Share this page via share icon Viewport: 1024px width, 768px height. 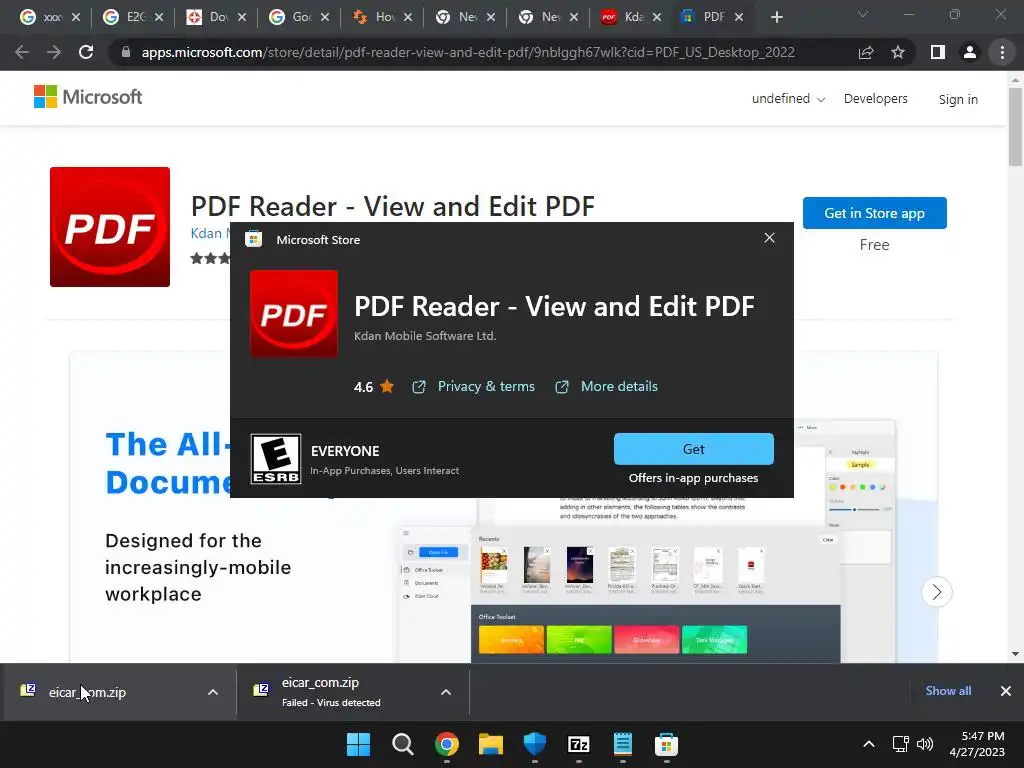866,52
